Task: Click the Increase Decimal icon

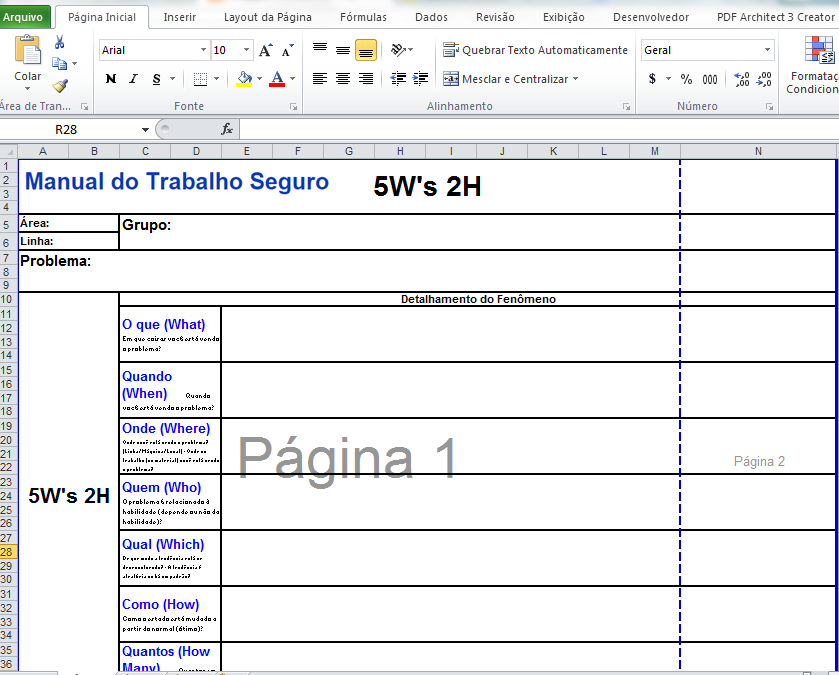Action: (x=741, y=79)
